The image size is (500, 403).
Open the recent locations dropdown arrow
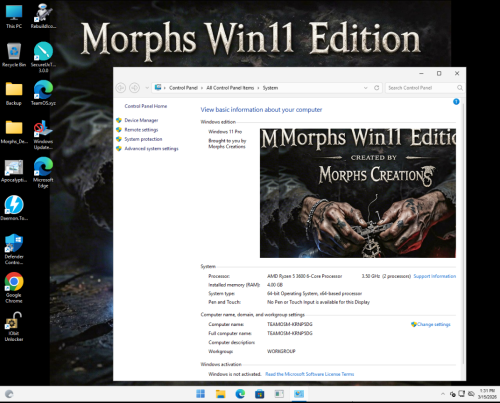point(147,88)
